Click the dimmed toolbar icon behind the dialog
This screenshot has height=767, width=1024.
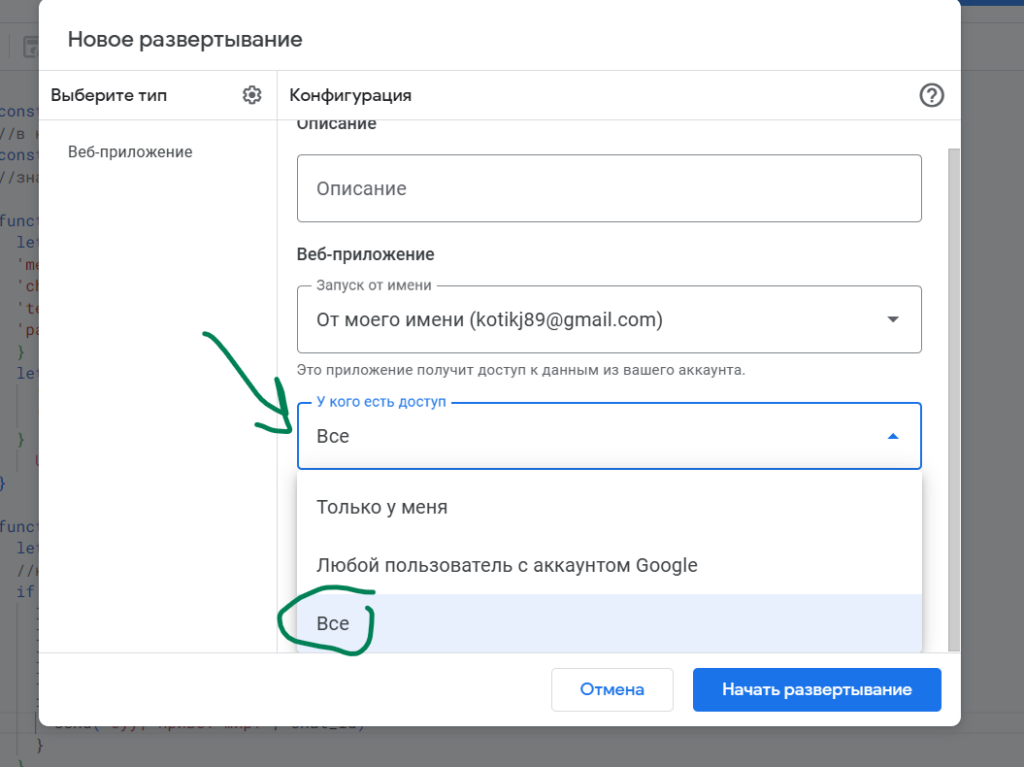click(30, 47)
